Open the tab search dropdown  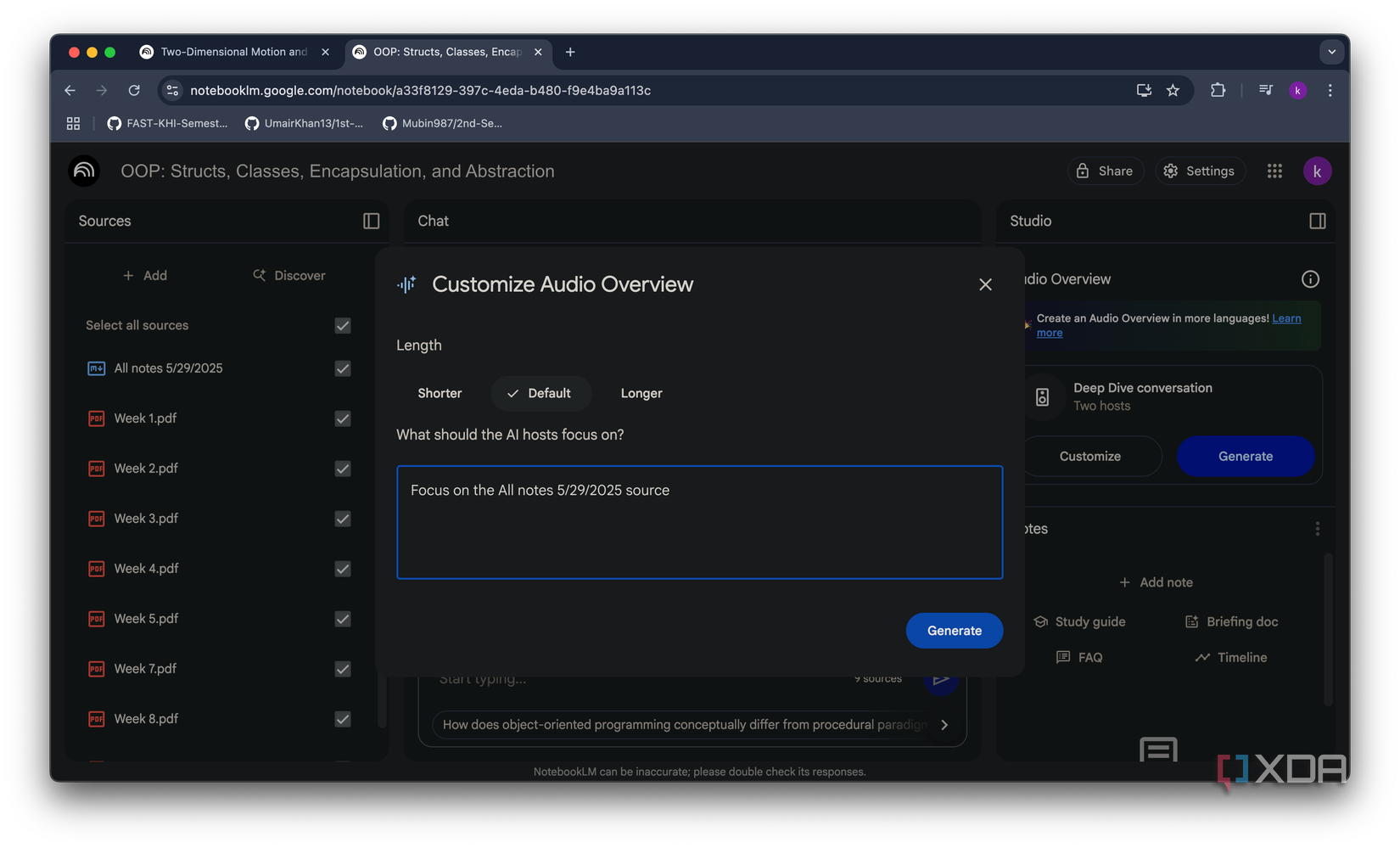pyautogui.click(x=1331, y=52)
